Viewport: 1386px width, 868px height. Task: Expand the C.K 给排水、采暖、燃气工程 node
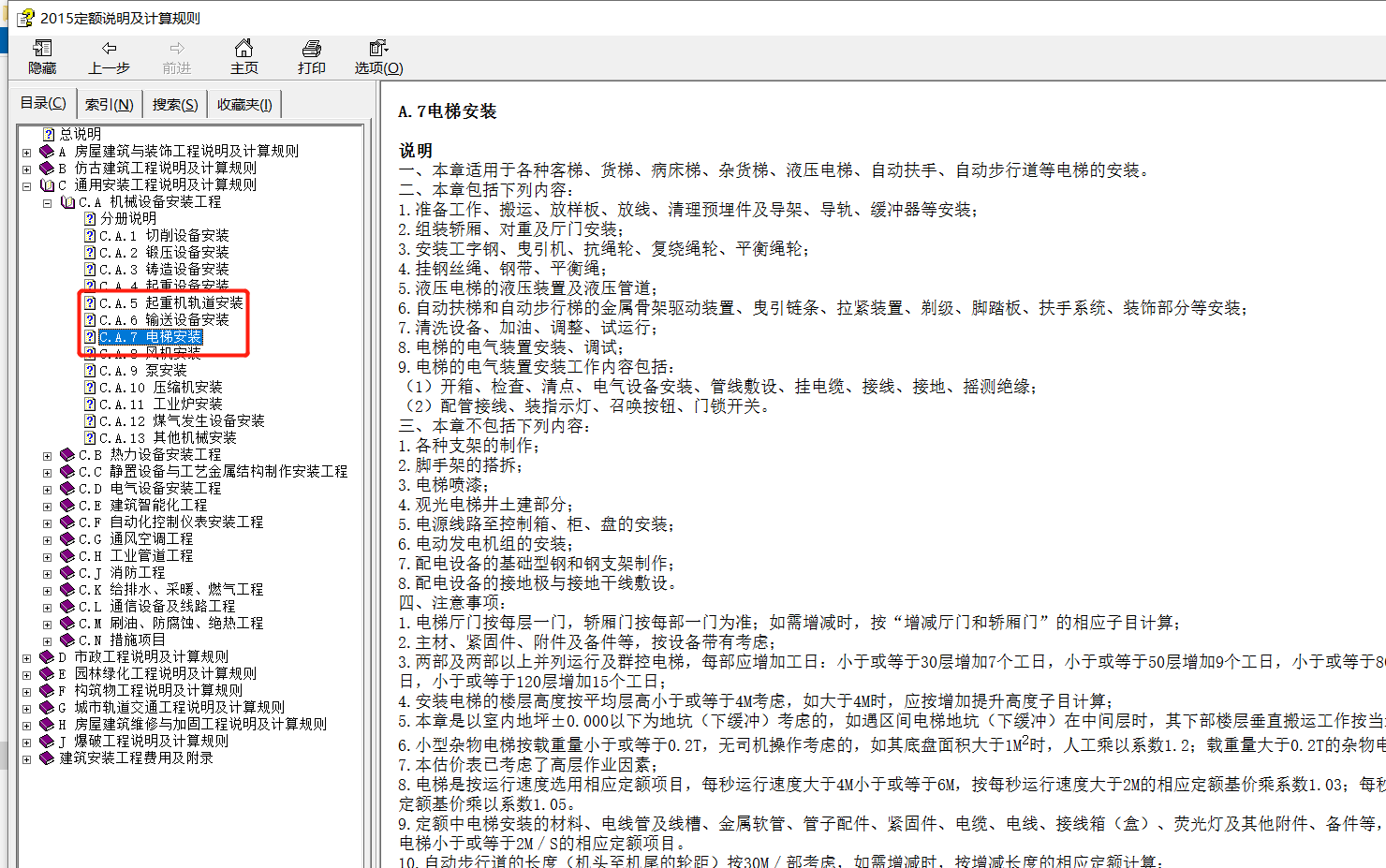[47, 590]
